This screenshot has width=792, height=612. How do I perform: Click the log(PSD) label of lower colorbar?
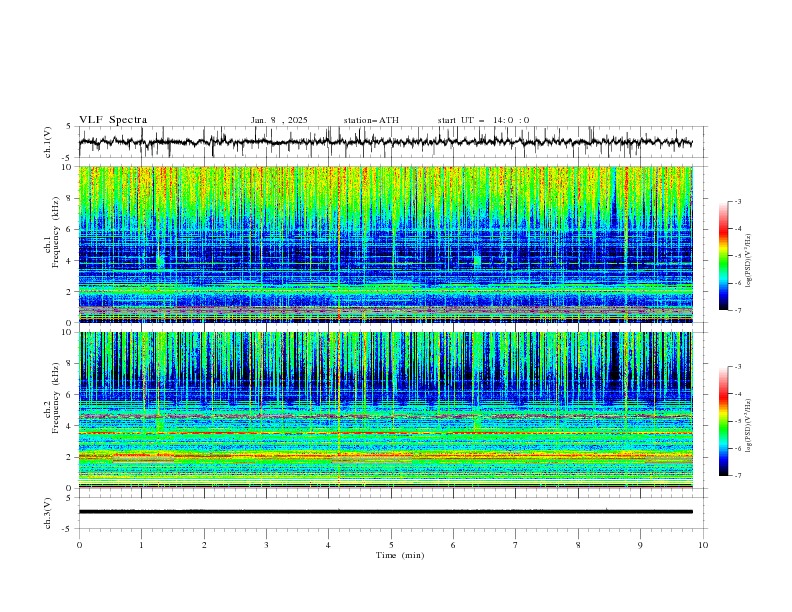pyautogui.click(x=749, y=426)
